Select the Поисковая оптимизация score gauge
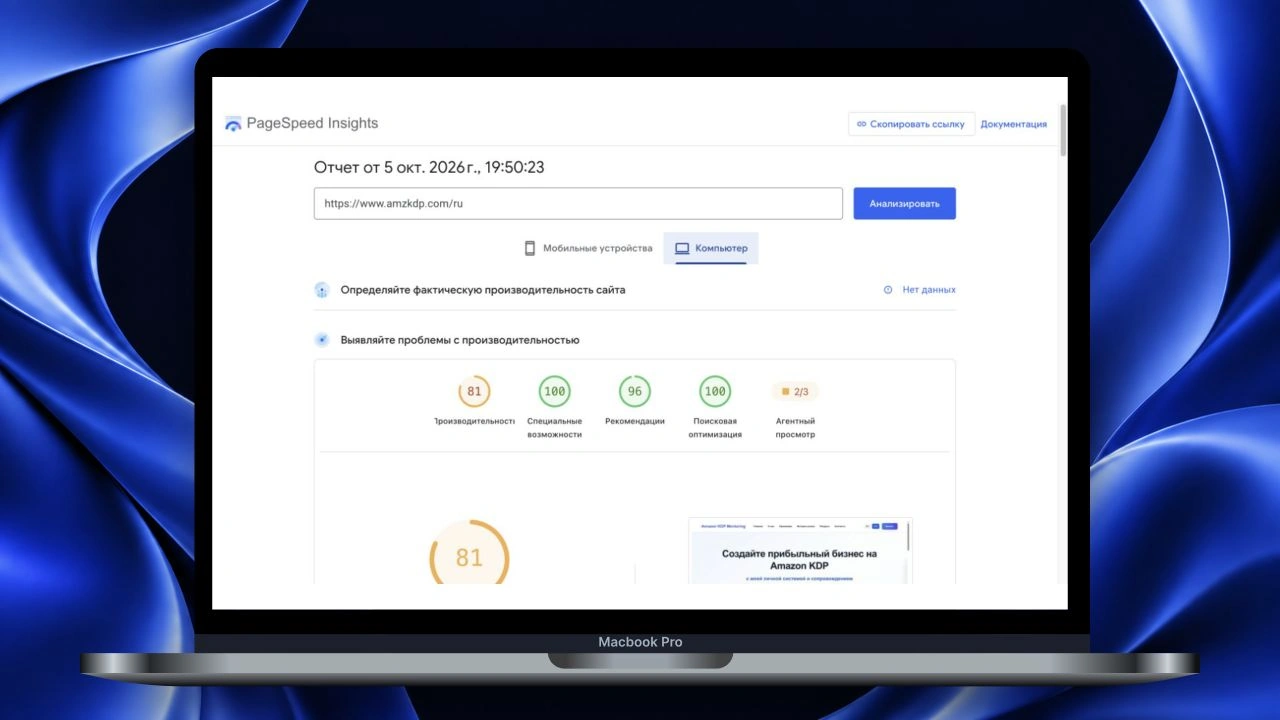This screenshot has height=720, width=1280. click(x=715, y=392)
